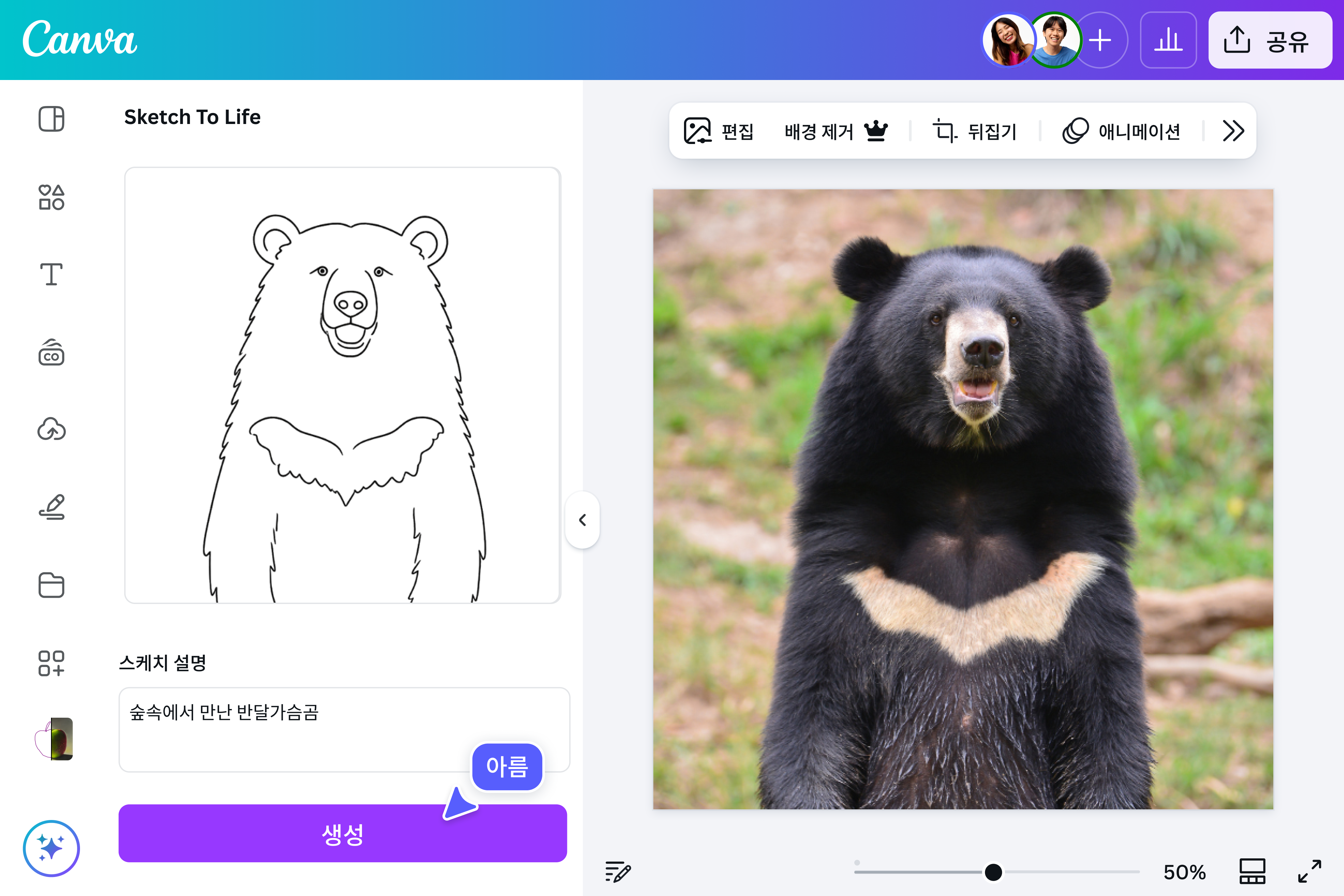Open the Design templates sidebar icon
This screenshot has width=1344, height=896.
click(51, 119)
